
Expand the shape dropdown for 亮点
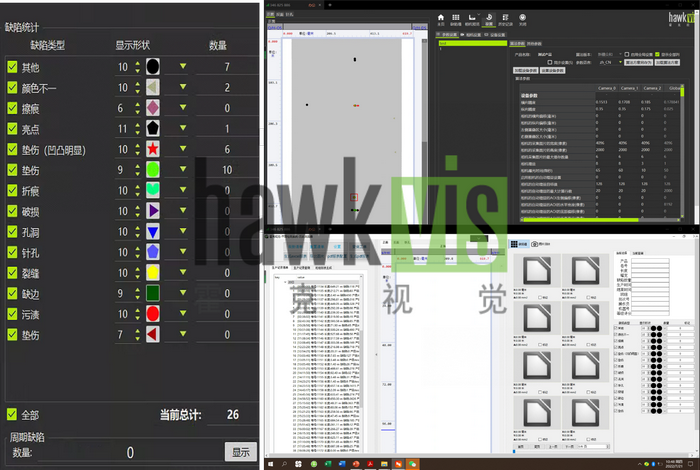click(183, 128)
